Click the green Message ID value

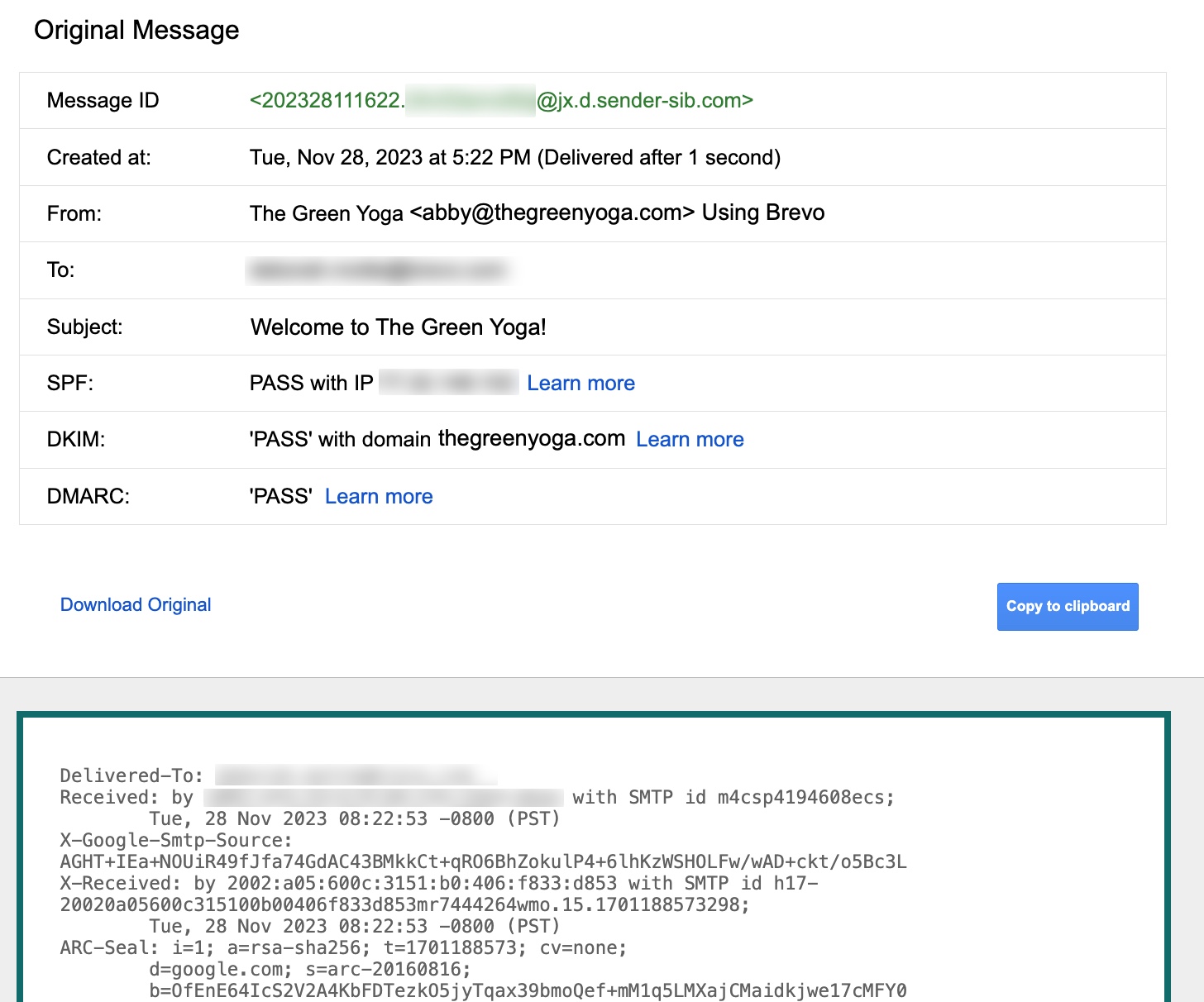pyautogui.click(x=501, y=100)
